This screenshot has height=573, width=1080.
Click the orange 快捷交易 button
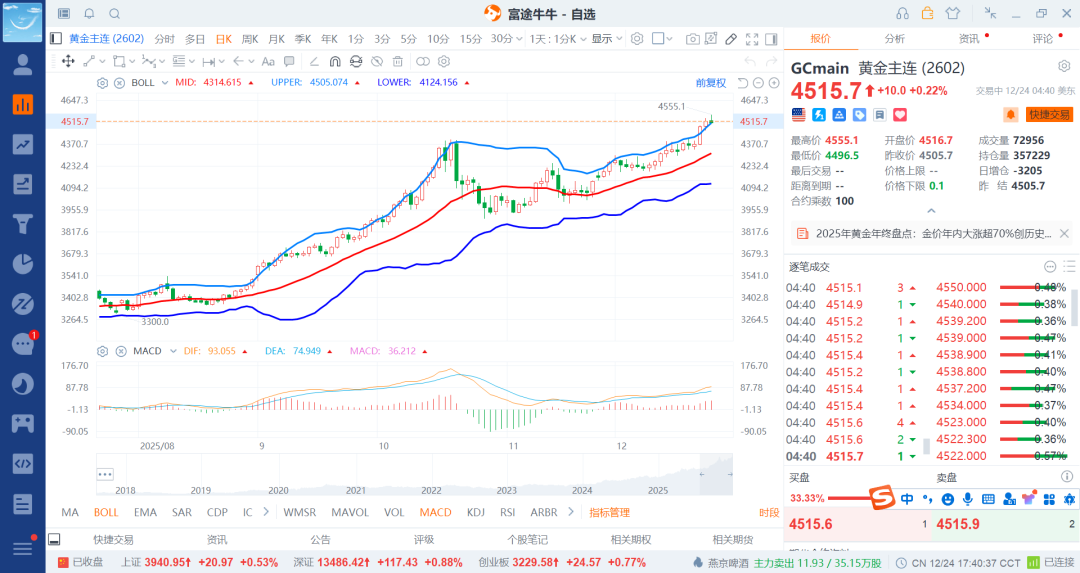1050,115
